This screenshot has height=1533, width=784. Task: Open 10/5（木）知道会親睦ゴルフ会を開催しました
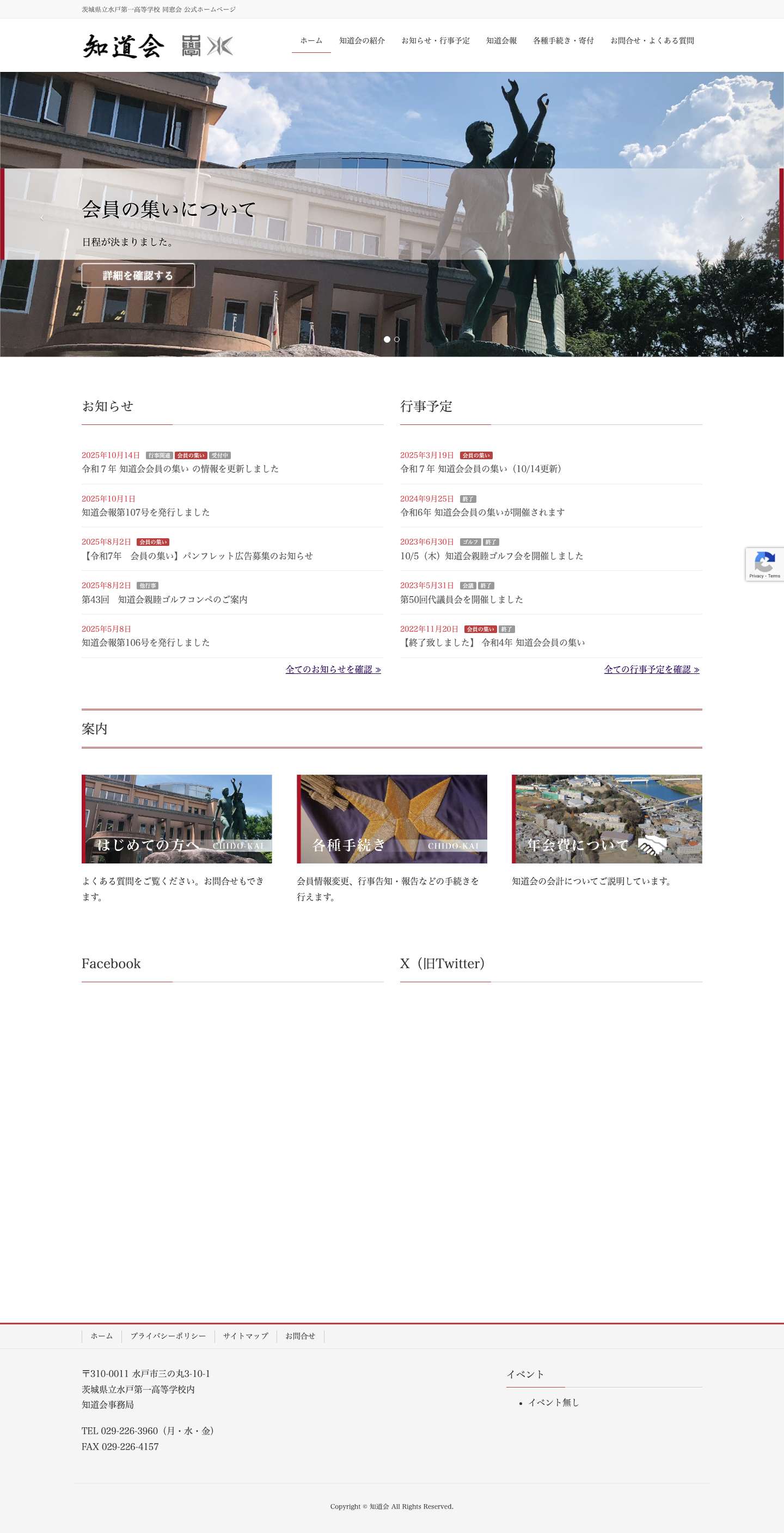tap(492, 556)
